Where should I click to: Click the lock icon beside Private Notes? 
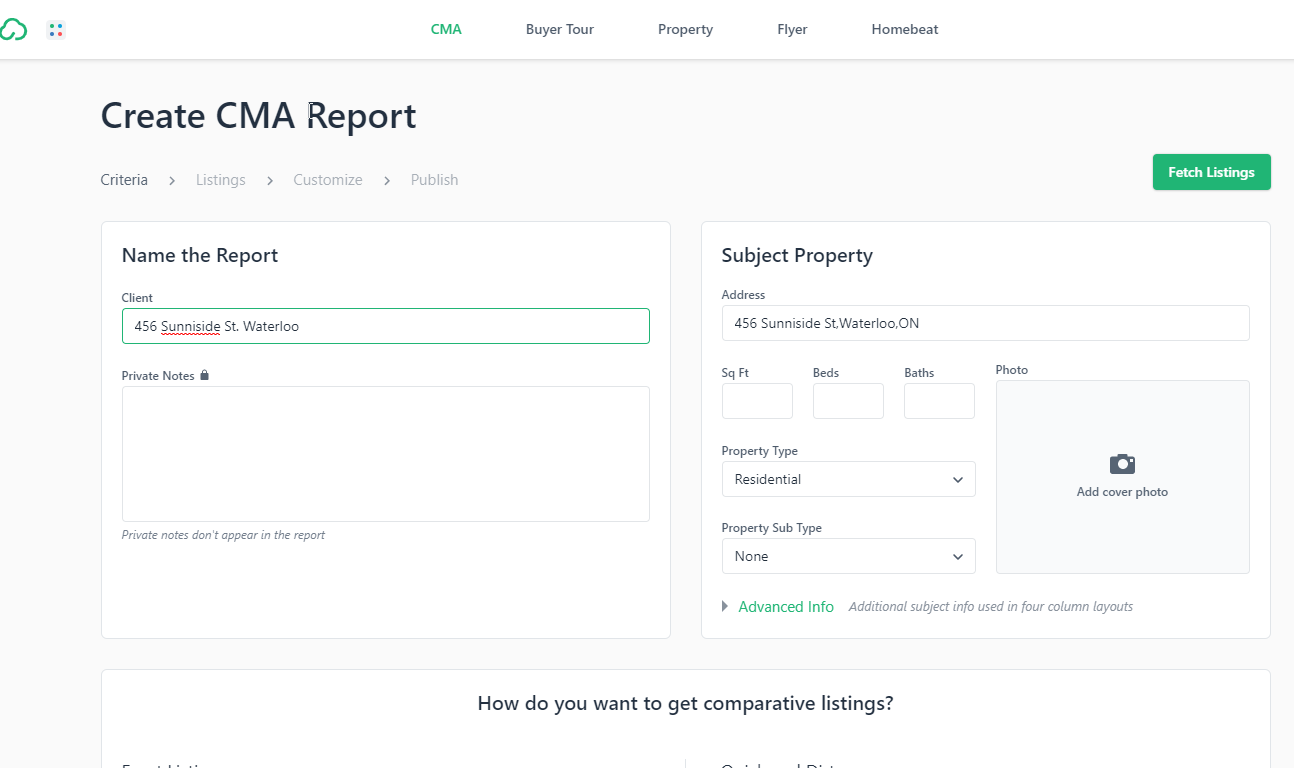click(204, 374)
